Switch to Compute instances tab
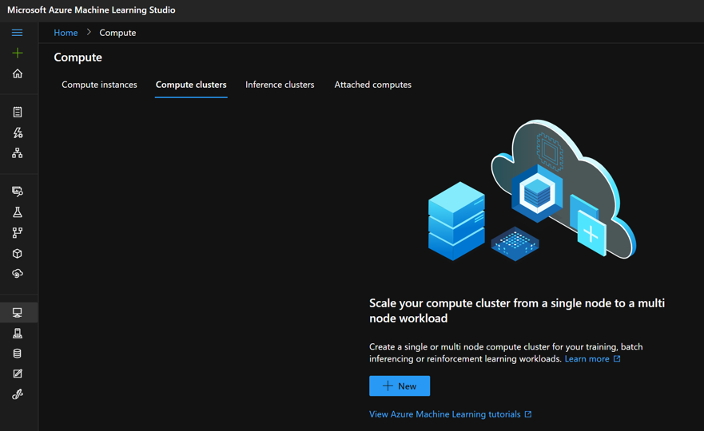This screenshot has width=704, height=431. [99, 85]
